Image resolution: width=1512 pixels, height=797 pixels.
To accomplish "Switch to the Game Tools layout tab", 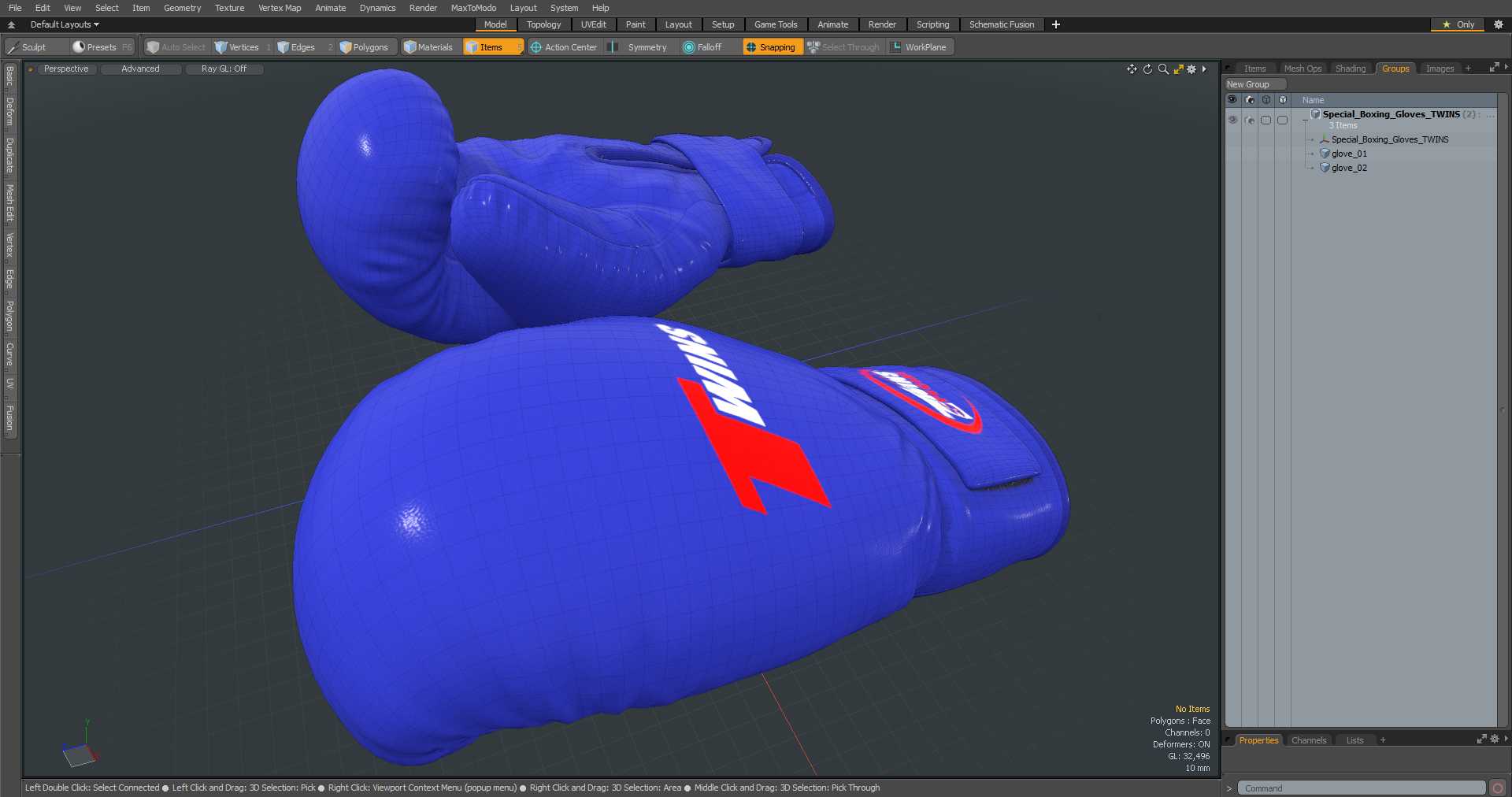I will coord(776,24).
